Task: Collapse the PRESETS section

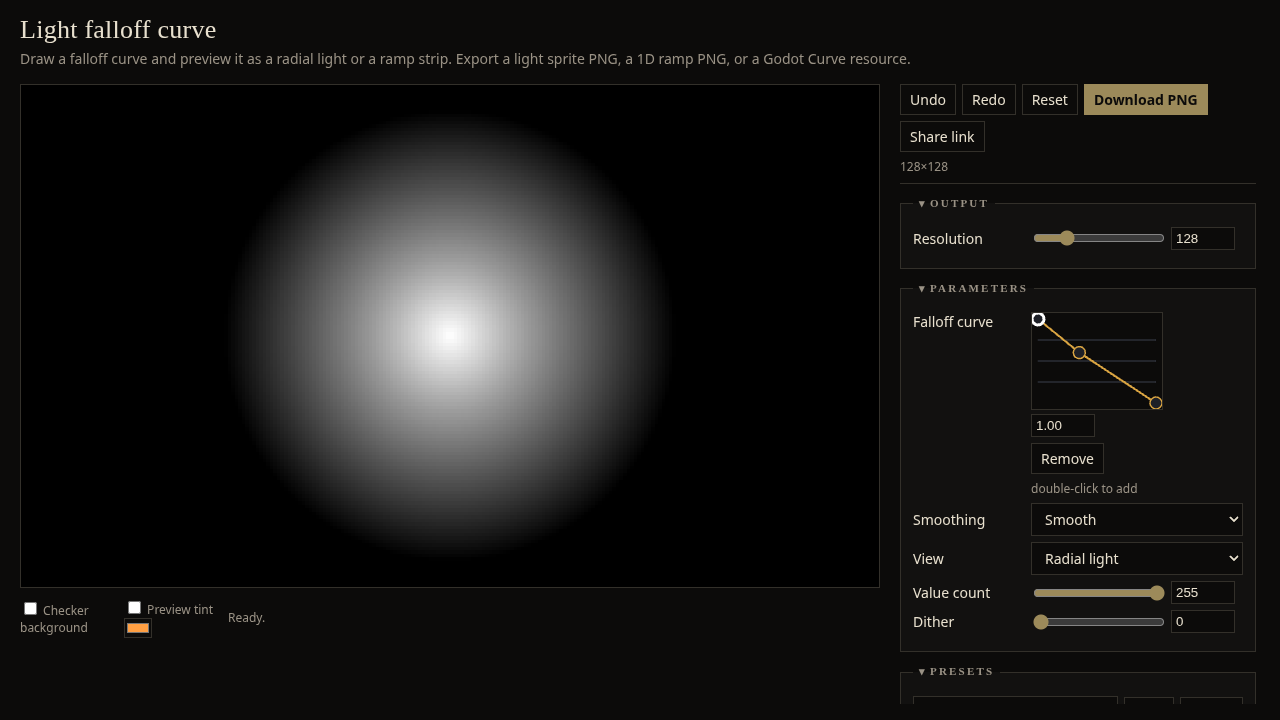Action: 955,671
